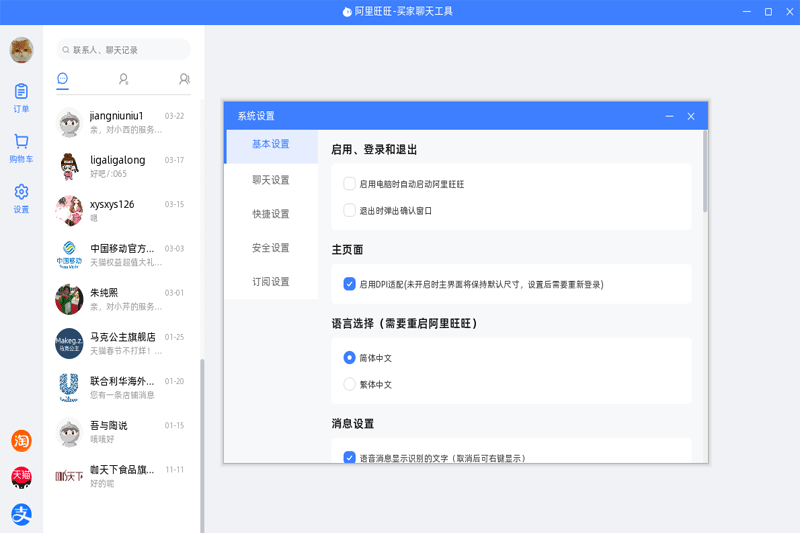
Task: Open the 订单 orders icon in sidebar
Action: [21, 97]
